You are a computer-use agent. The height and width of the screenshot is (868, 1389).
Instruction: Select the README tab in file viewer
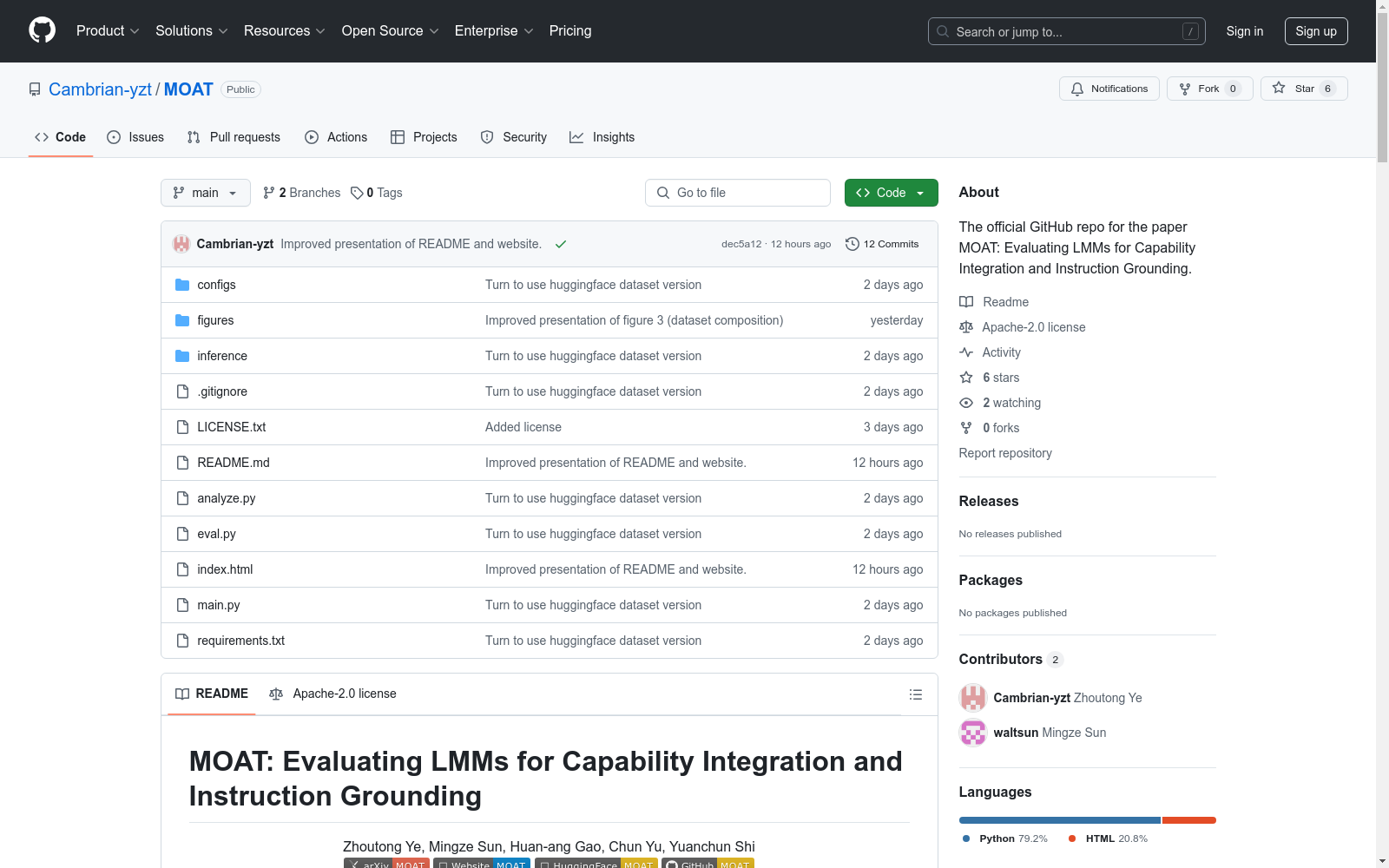tap(212, 694)
